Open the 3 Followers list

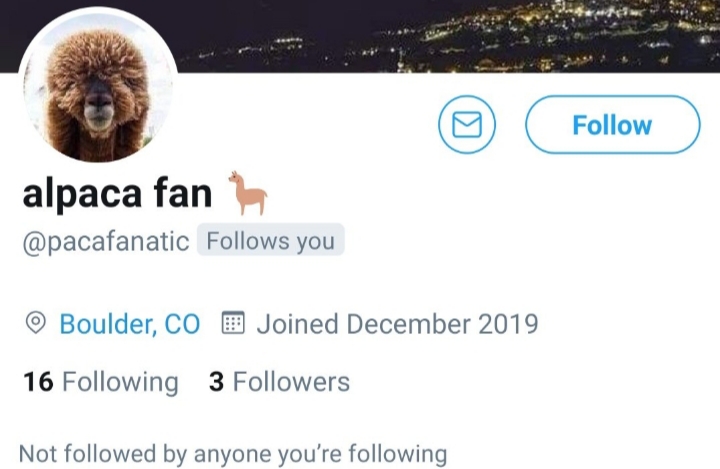(x=279, y=382)
